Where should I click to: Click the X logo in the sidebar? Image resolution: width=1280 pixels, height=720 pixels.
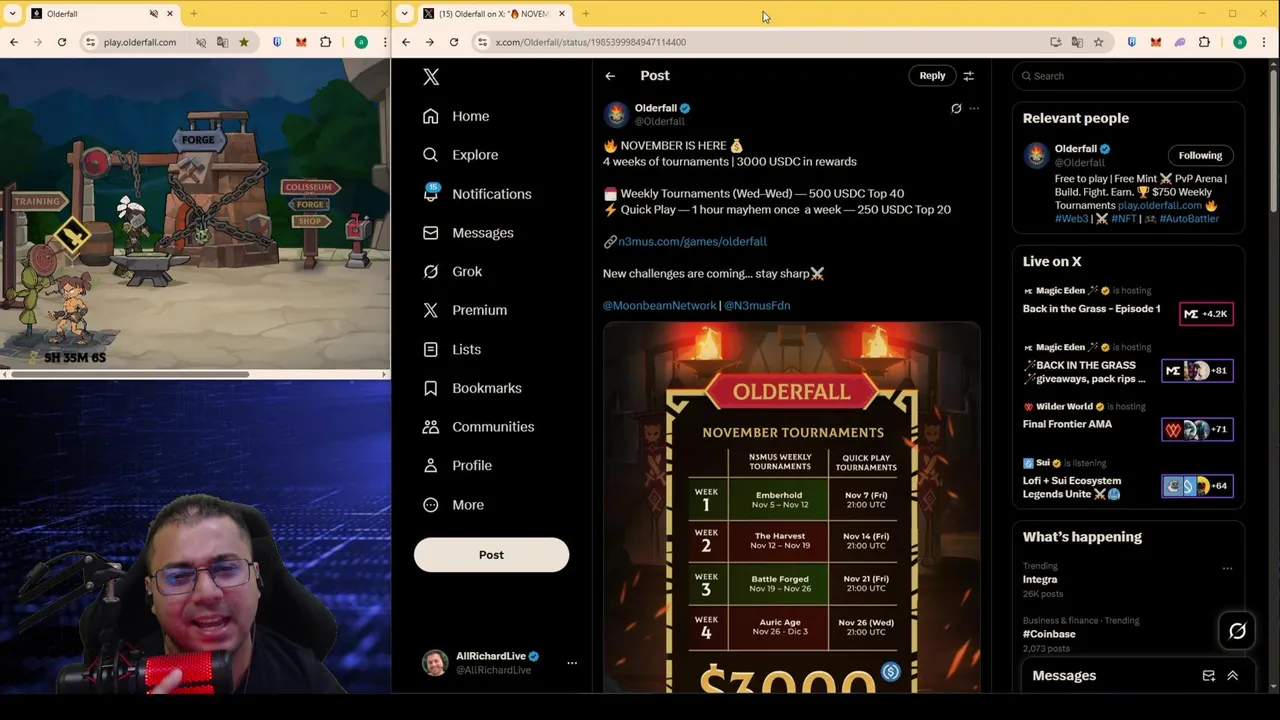[431, 77]
